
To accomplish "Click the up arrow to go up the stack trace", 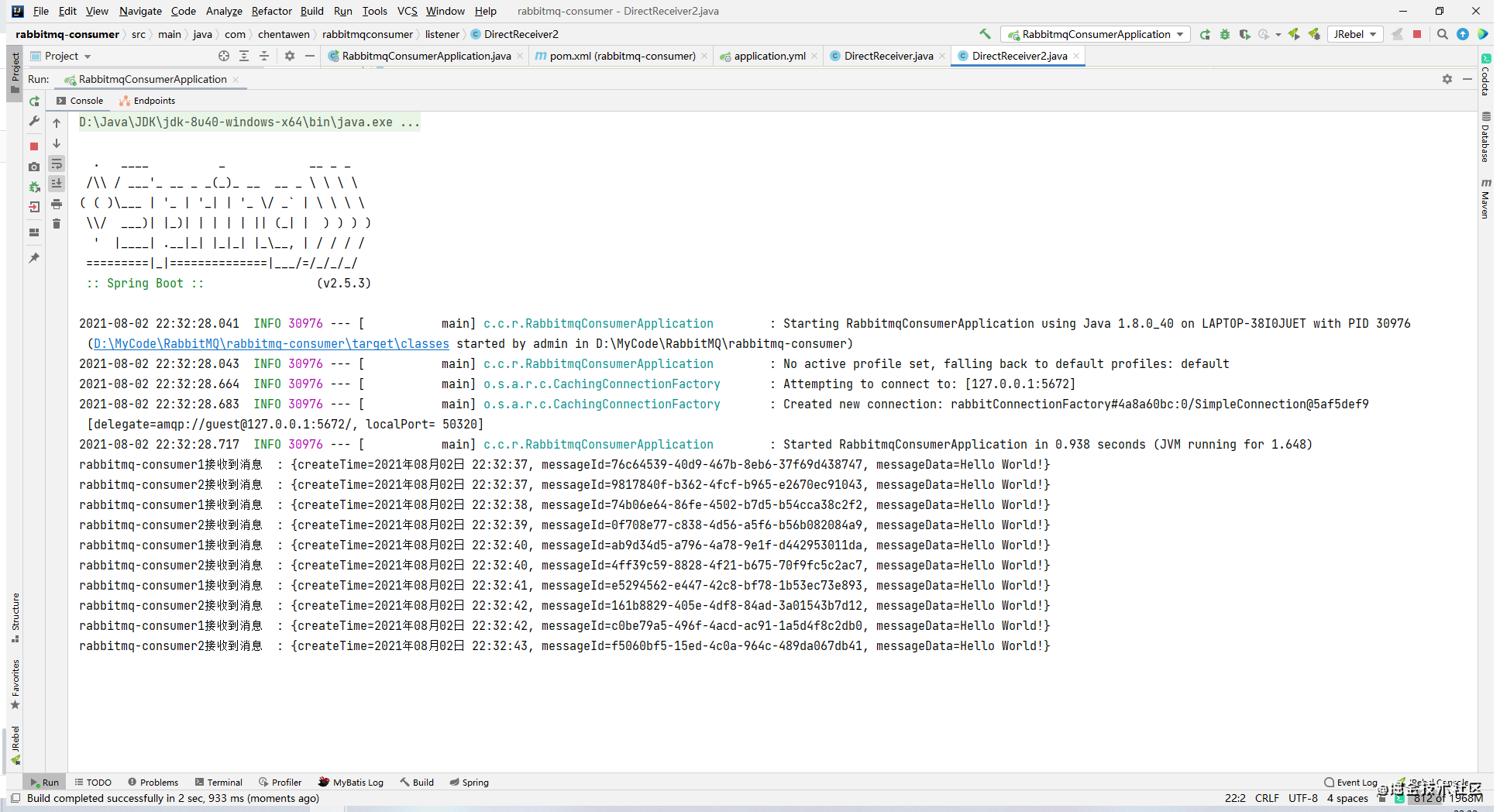I will [57, 123].
